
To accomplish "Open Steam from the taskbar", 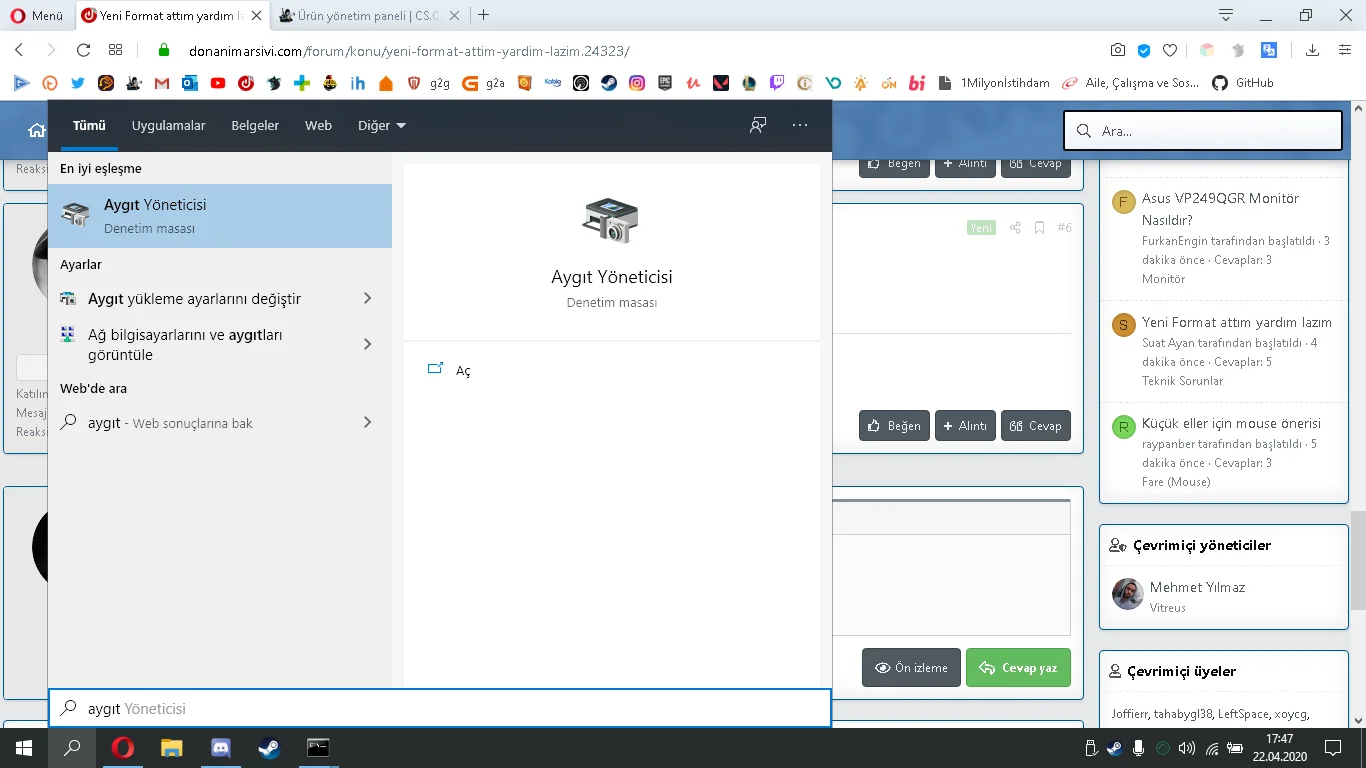I will 270,748.
